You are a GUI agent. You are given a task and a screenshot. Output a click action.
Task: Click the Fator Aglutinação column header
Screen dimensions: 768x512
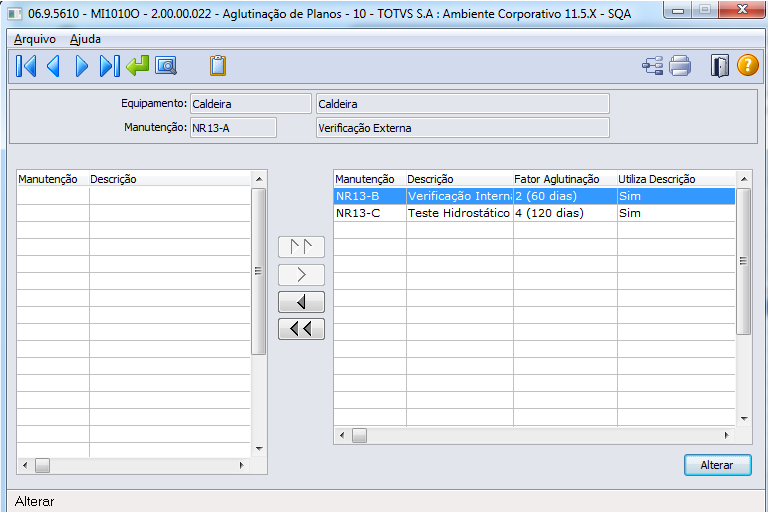click(x=565, y=179)
